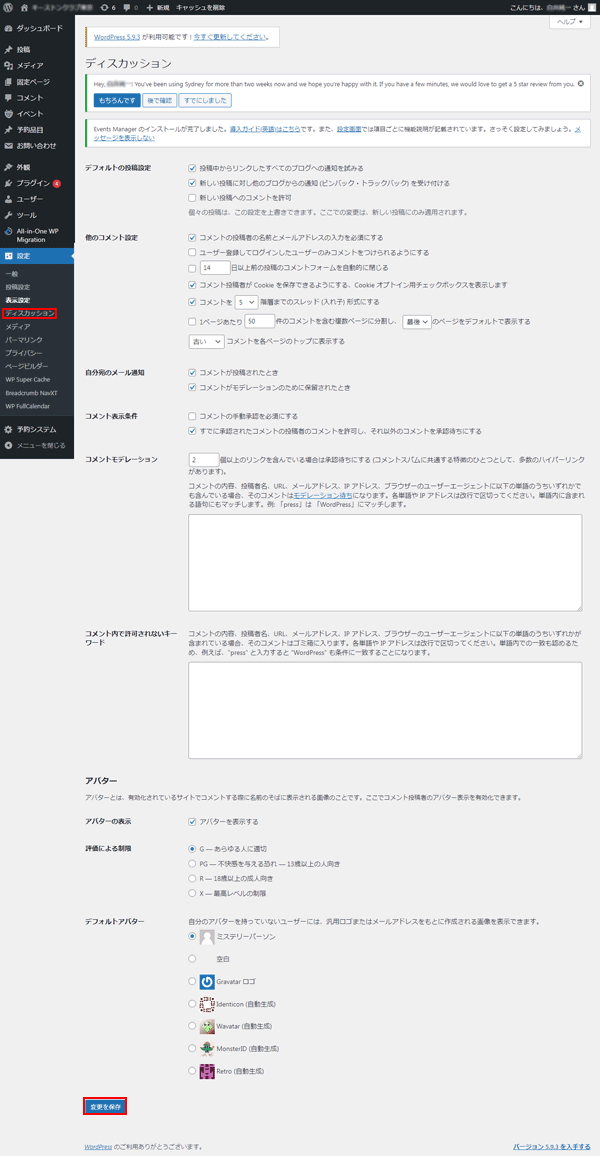The width and height of the screenshot is (600, 1156).
Task: Open Breadcrumb NavXT submenu item
Action: (31, 392)
